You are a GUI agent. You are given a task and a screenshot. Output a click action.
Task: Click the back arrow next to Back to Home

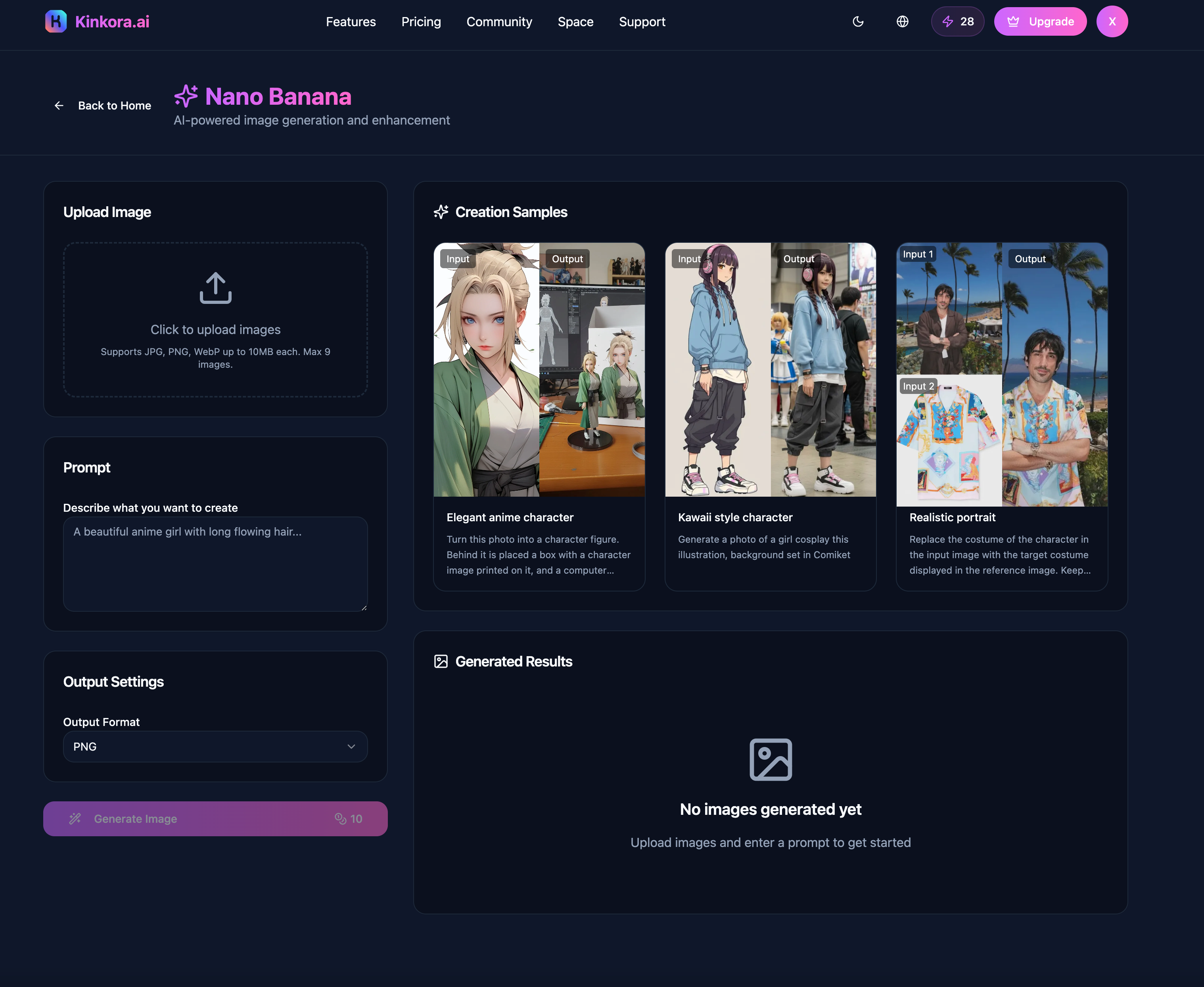click(x=59, y=105)
